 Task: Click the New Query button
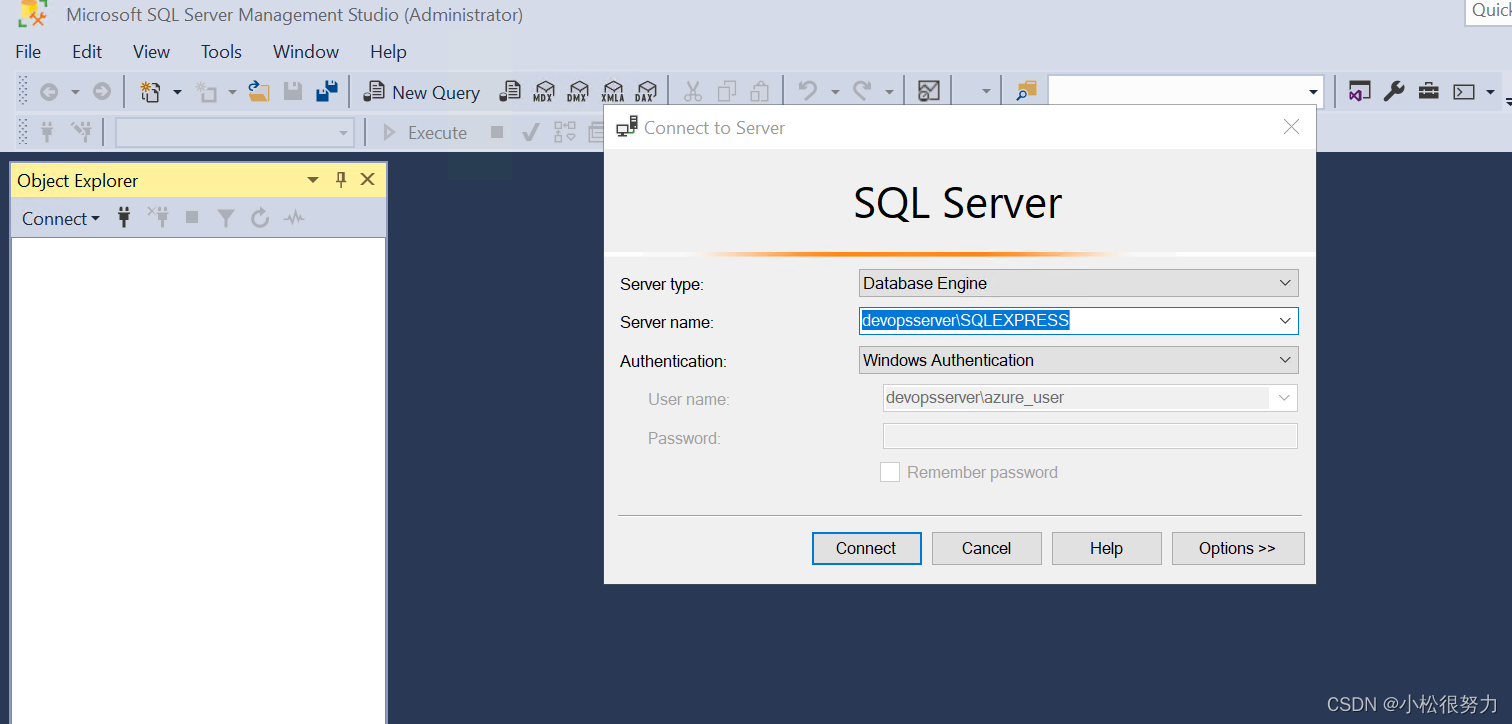(421, 92)
